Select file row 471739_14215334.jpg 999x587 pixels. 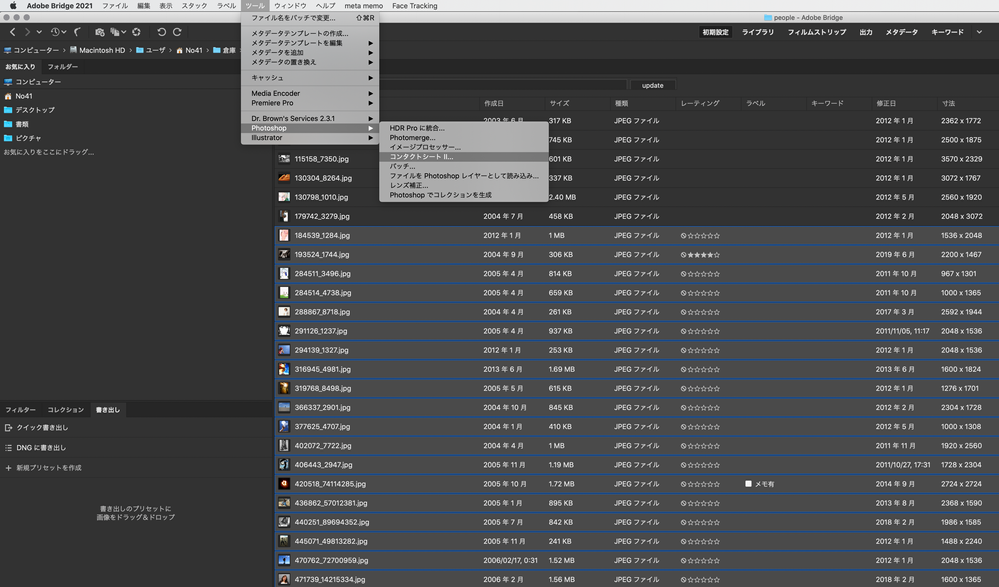636,579
